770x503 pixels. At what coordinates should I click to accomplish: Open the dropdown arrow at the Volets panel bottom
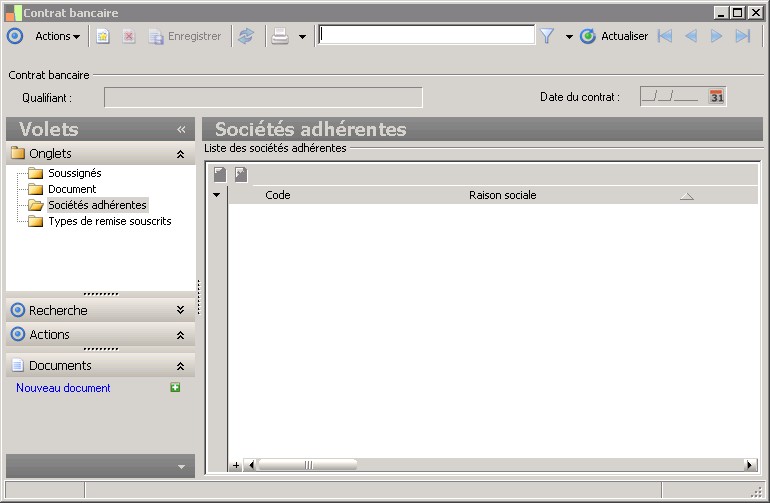pyautogui.click(x=181, y=467)
